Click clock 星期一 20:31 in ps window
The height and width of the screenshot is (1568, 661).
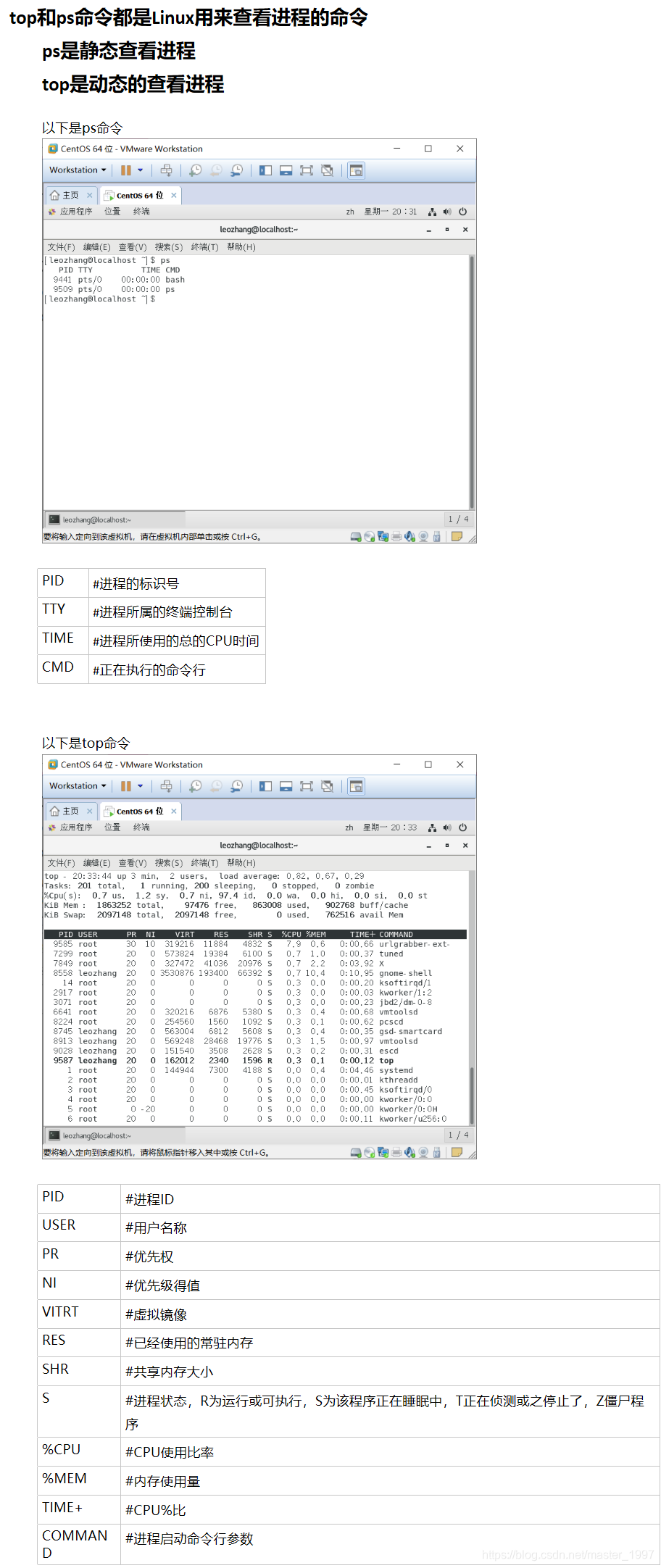(x=391, y=212)
